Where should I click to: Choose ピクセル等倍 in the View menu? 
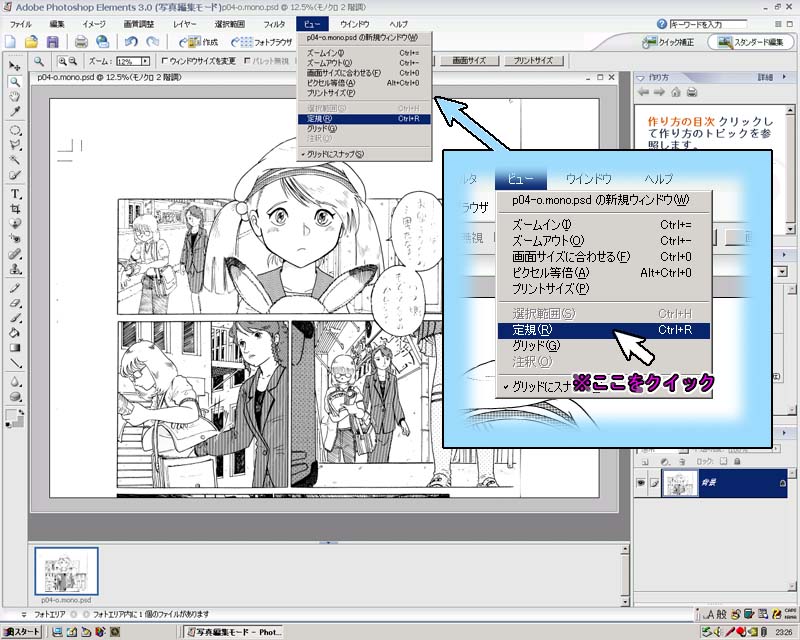(x=364, y=83)
